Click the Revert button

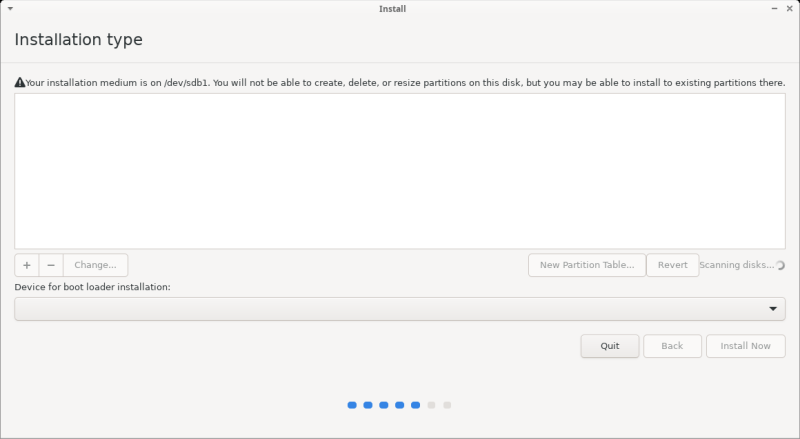point(672,265)
